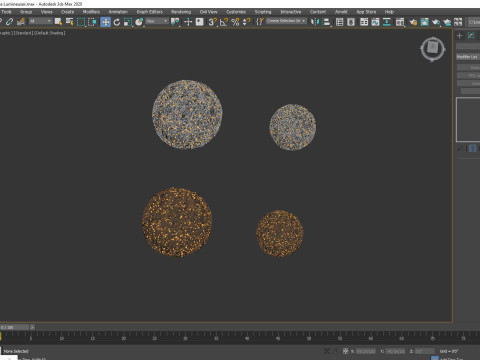The image size is (480, 360).
Task: Open the Select by Name dialog
Action: click(x=69, y=22)
